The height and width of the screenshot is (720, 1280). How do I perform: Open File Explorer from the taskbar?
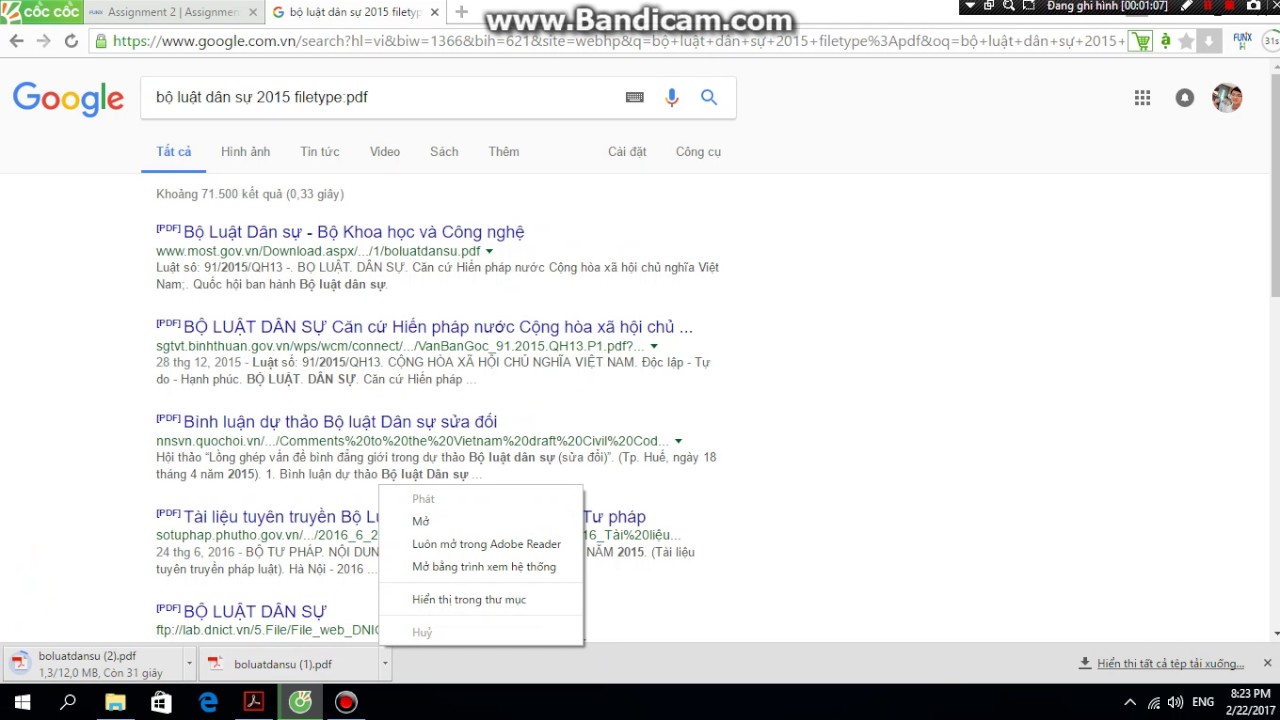click(115, 702)
